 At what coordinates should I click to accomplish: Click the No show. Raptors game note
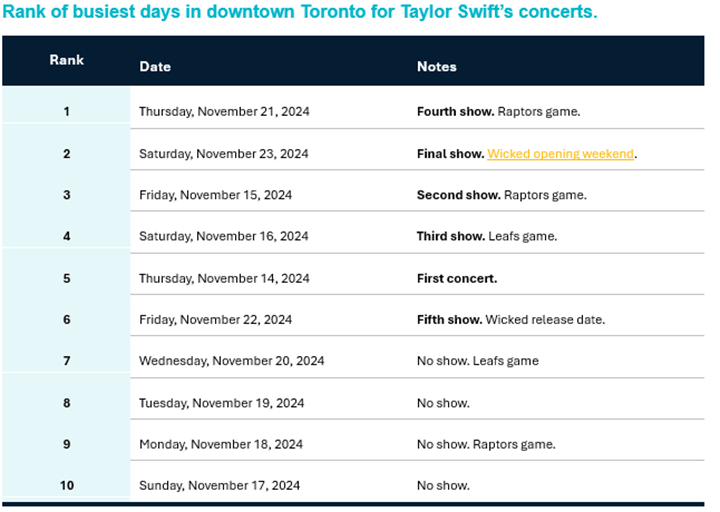[486, 444]
